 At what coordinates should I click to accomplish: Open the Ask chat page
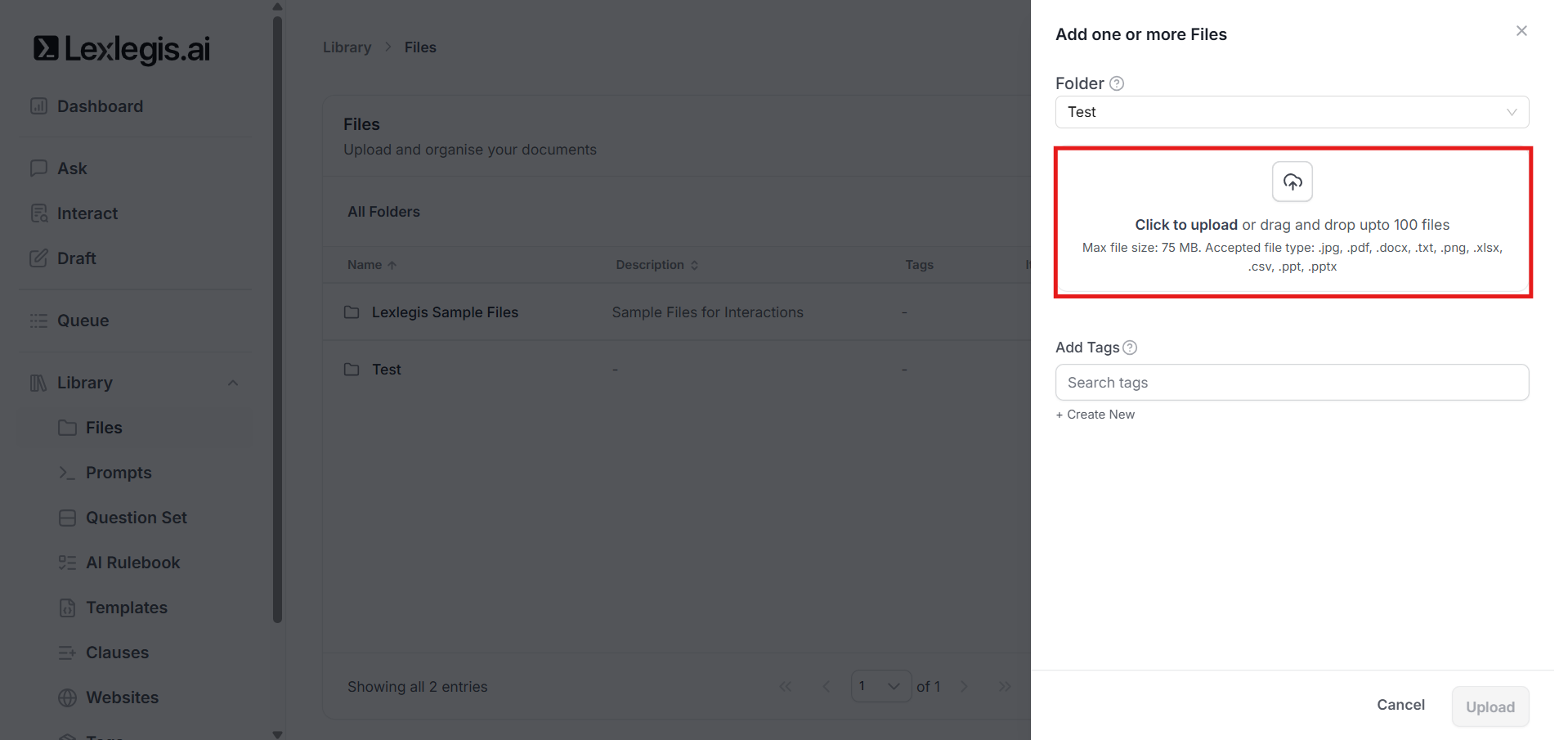[72, 168]
